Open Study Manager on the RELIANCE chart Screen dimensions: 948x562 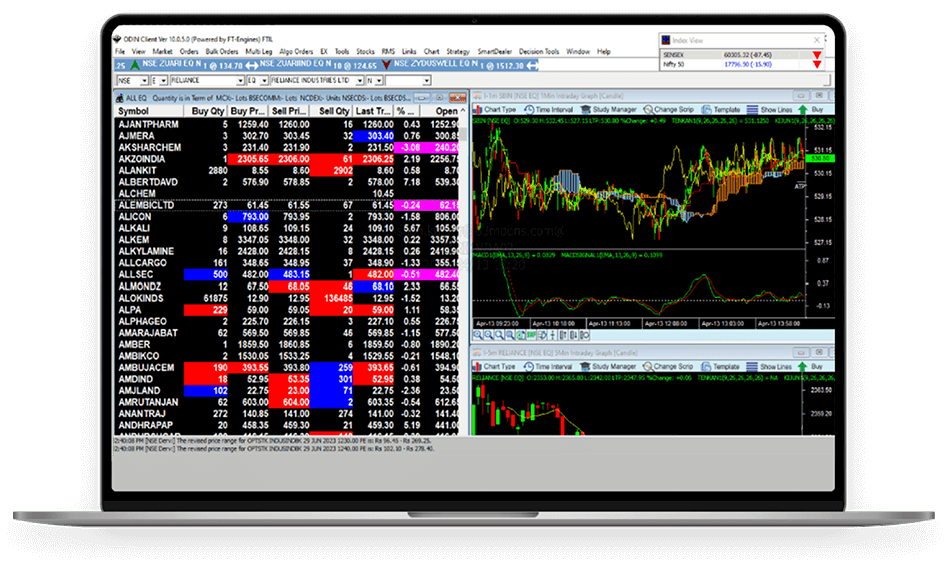pyautogui.click(x=608, y=367)
